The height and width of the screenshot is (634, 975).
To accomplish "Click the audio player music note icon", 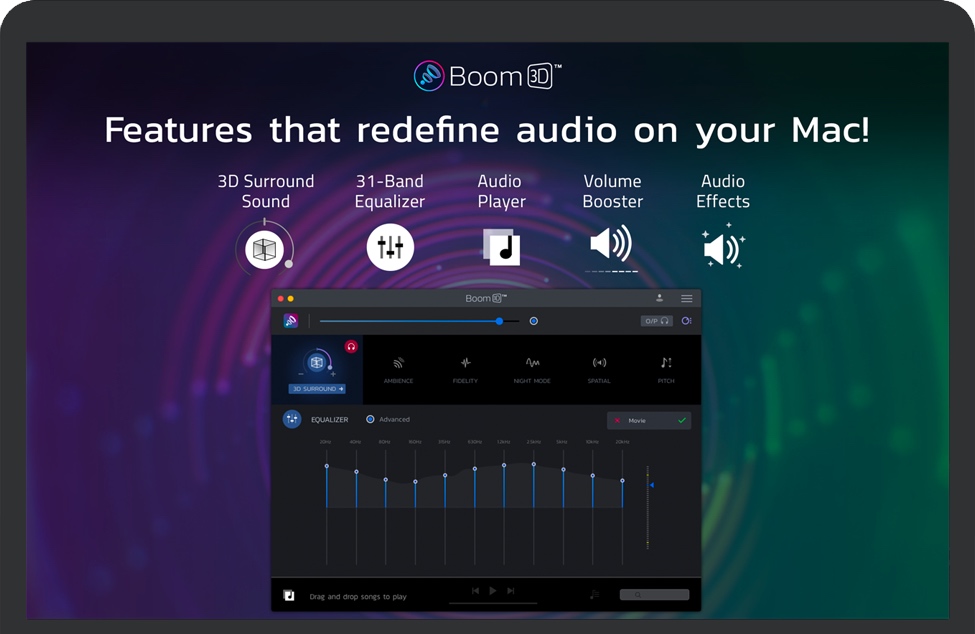I will [289, 595].
